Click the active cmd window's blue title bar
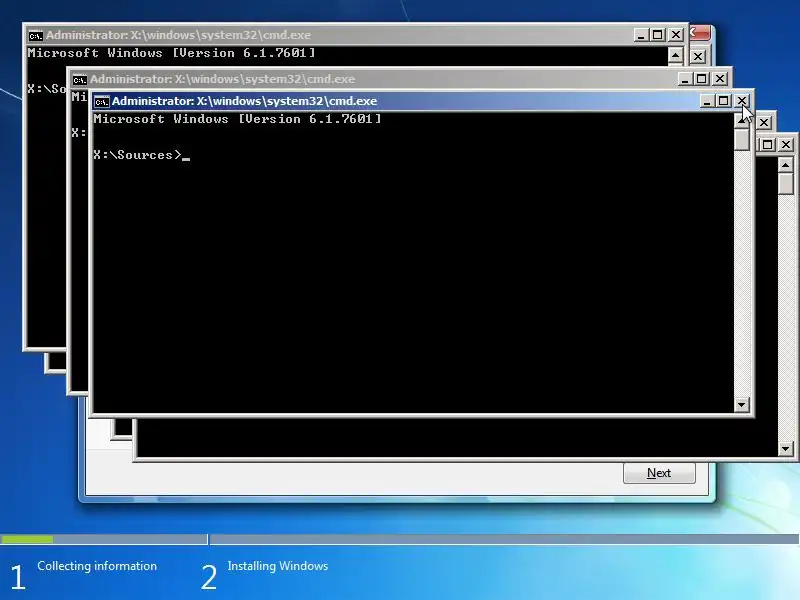Screen dimensions: 800x600 pos(395,101)
